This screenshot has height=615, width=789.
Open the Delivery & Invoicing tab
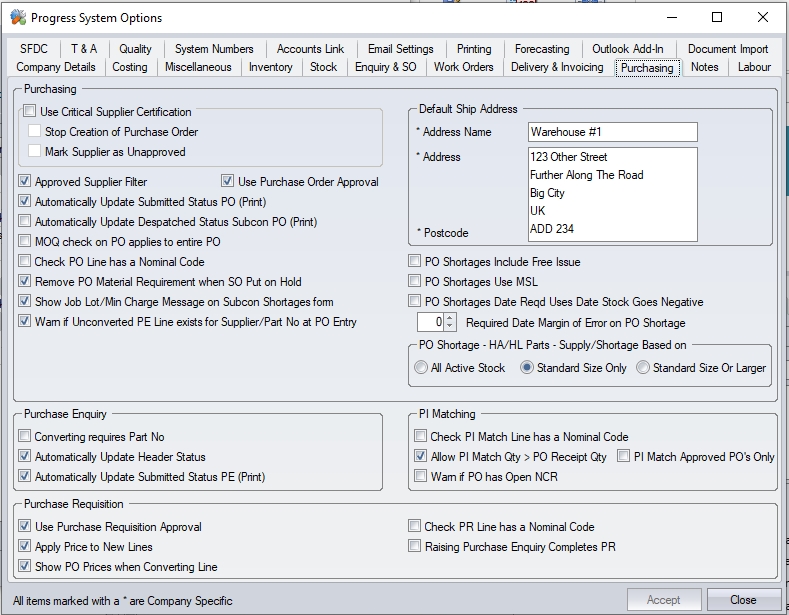557,67
